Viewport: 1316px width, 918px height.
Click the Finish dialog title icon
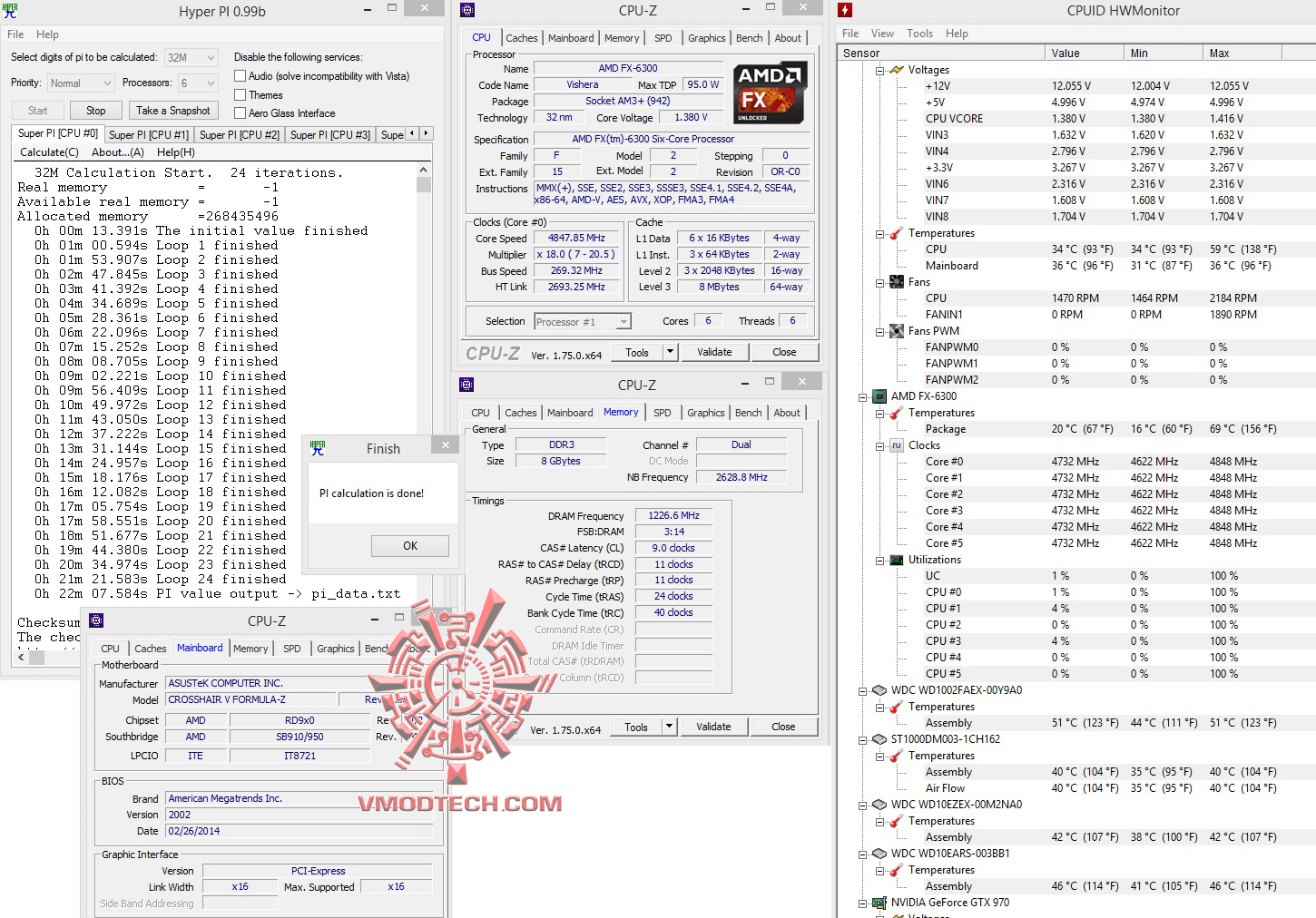(318, 448)
